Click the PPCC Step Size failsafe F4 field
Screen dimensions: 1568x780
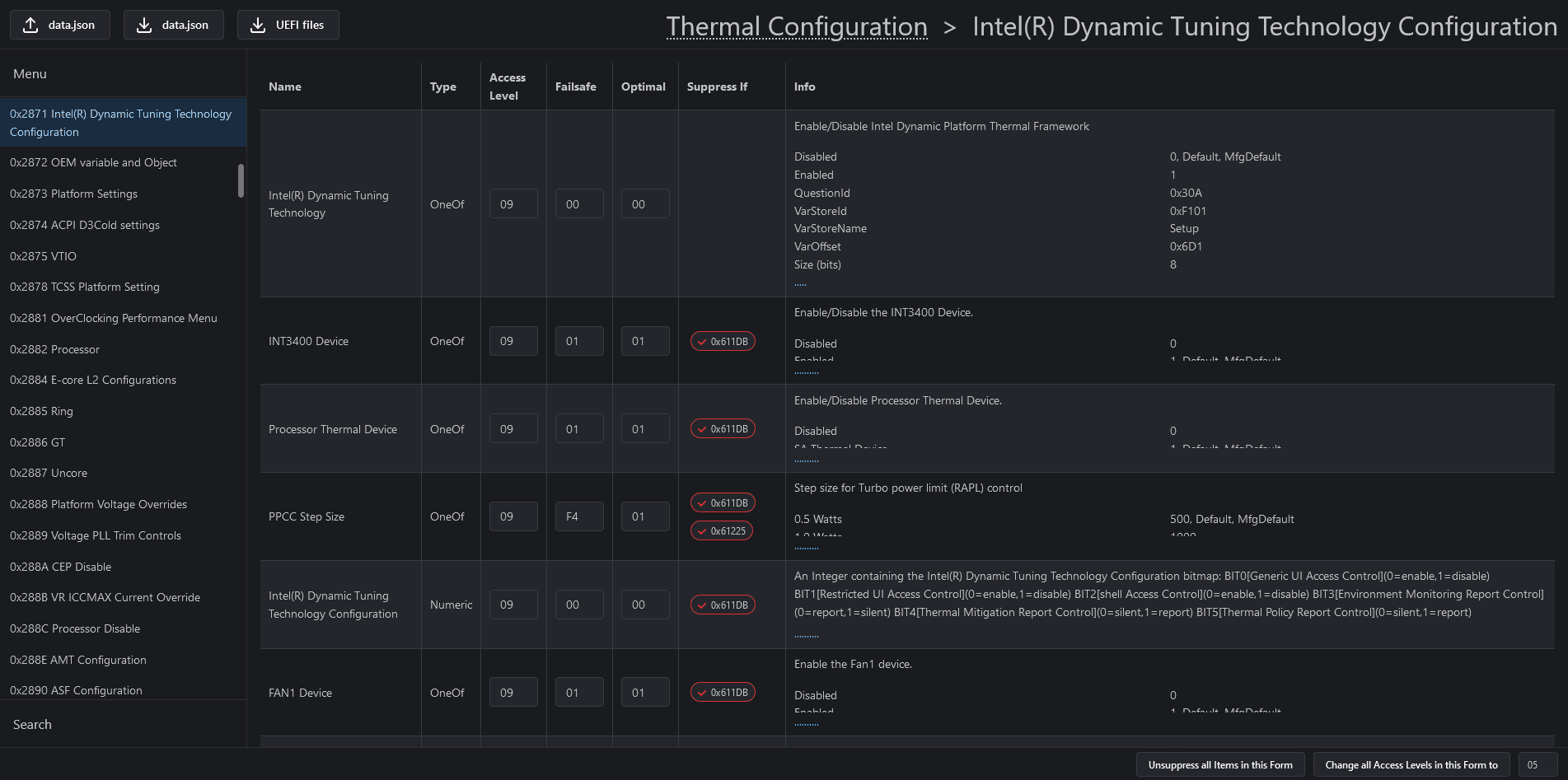(578, 516)
